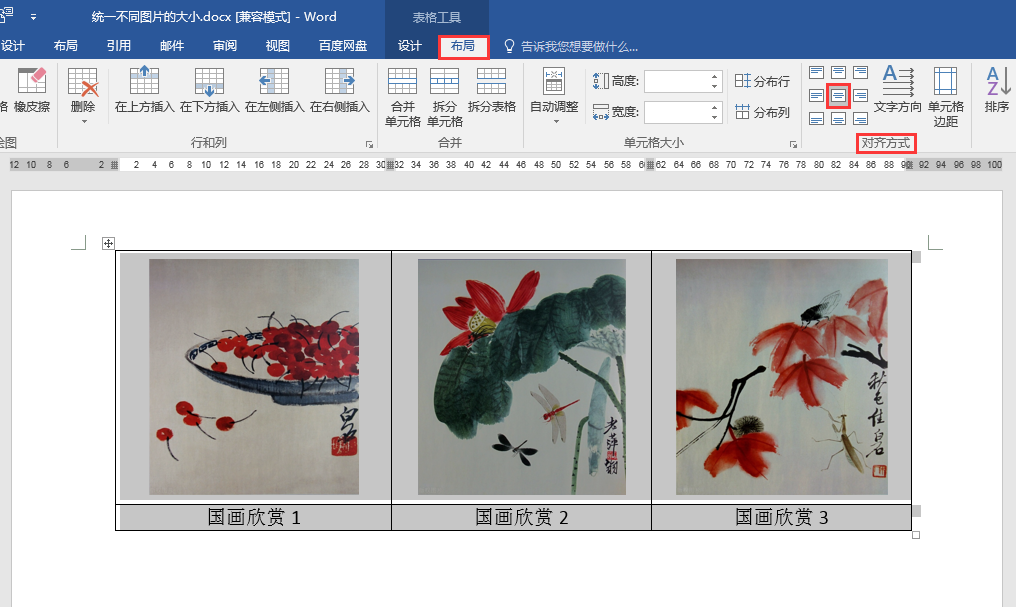
Task: Click inside the Height (高度) field
Action: 676,81
